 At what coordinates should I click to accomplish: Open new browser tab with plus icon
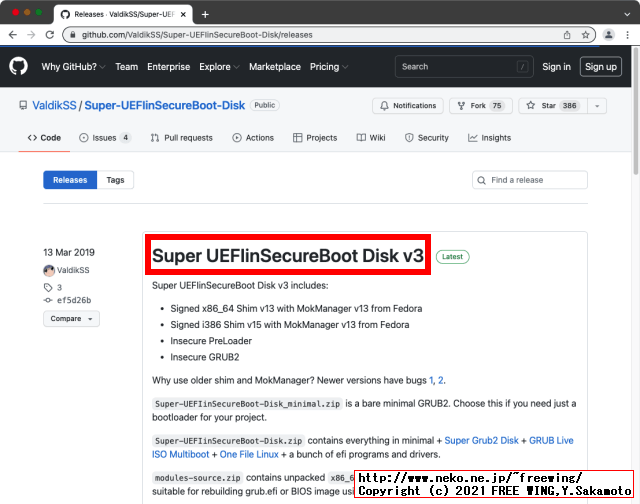tap(205, 15)
